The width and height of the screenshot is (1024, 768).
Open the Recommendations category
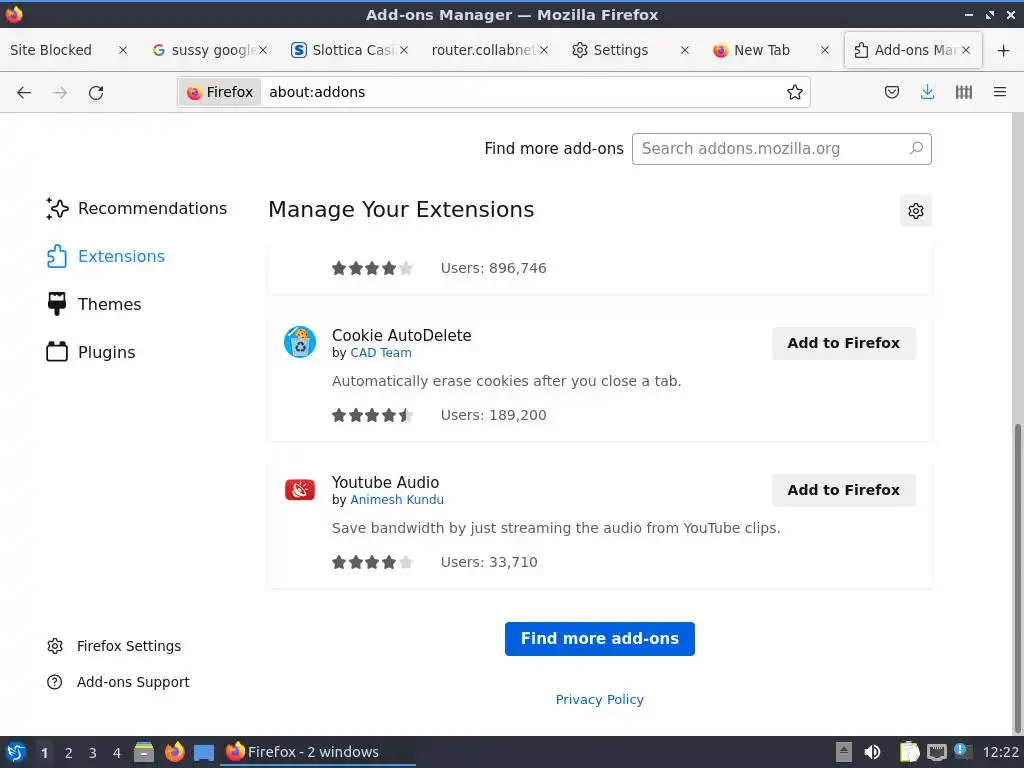(136, 208)
